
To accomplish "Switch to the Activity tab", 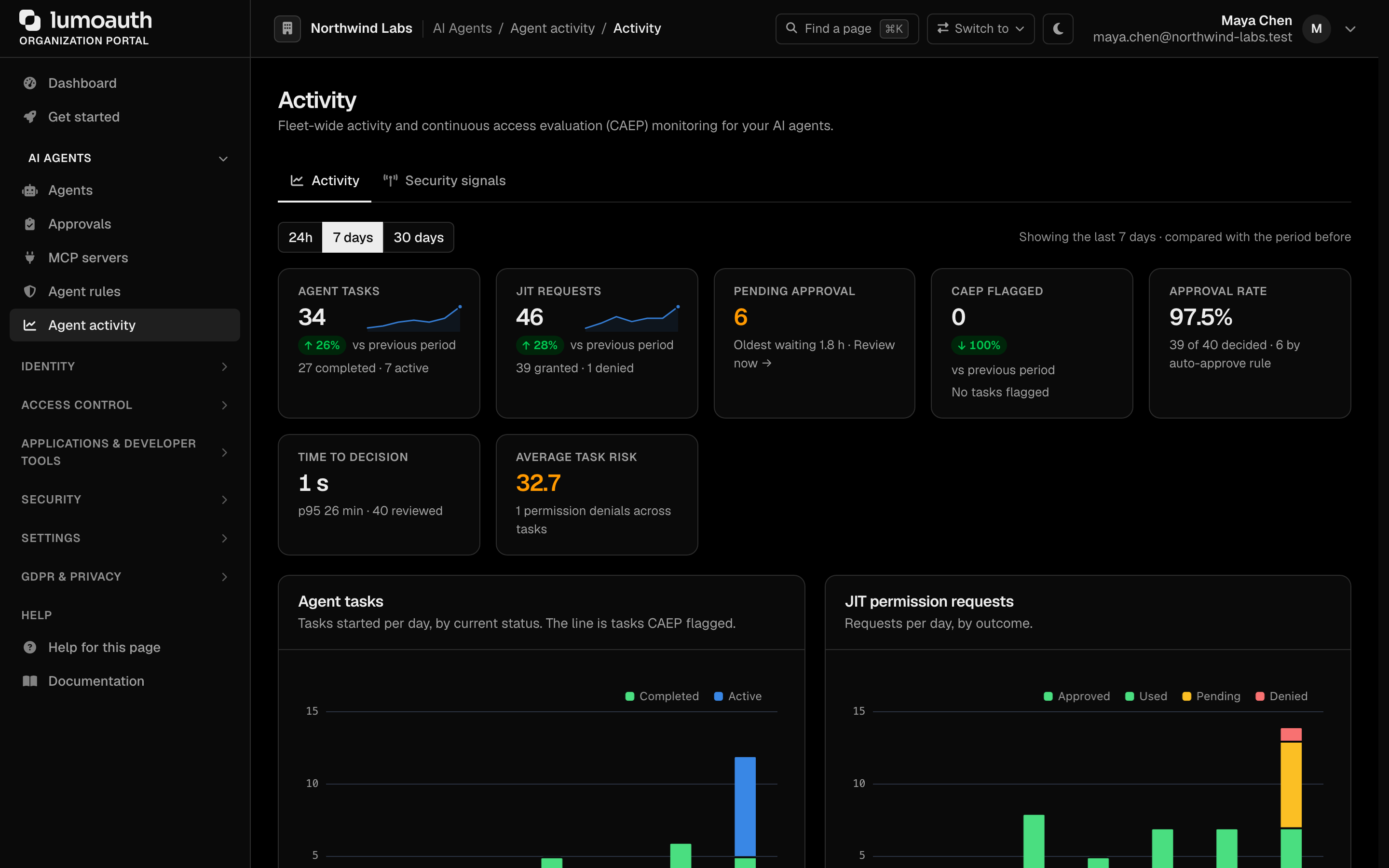I will click(x=324, y=181).
